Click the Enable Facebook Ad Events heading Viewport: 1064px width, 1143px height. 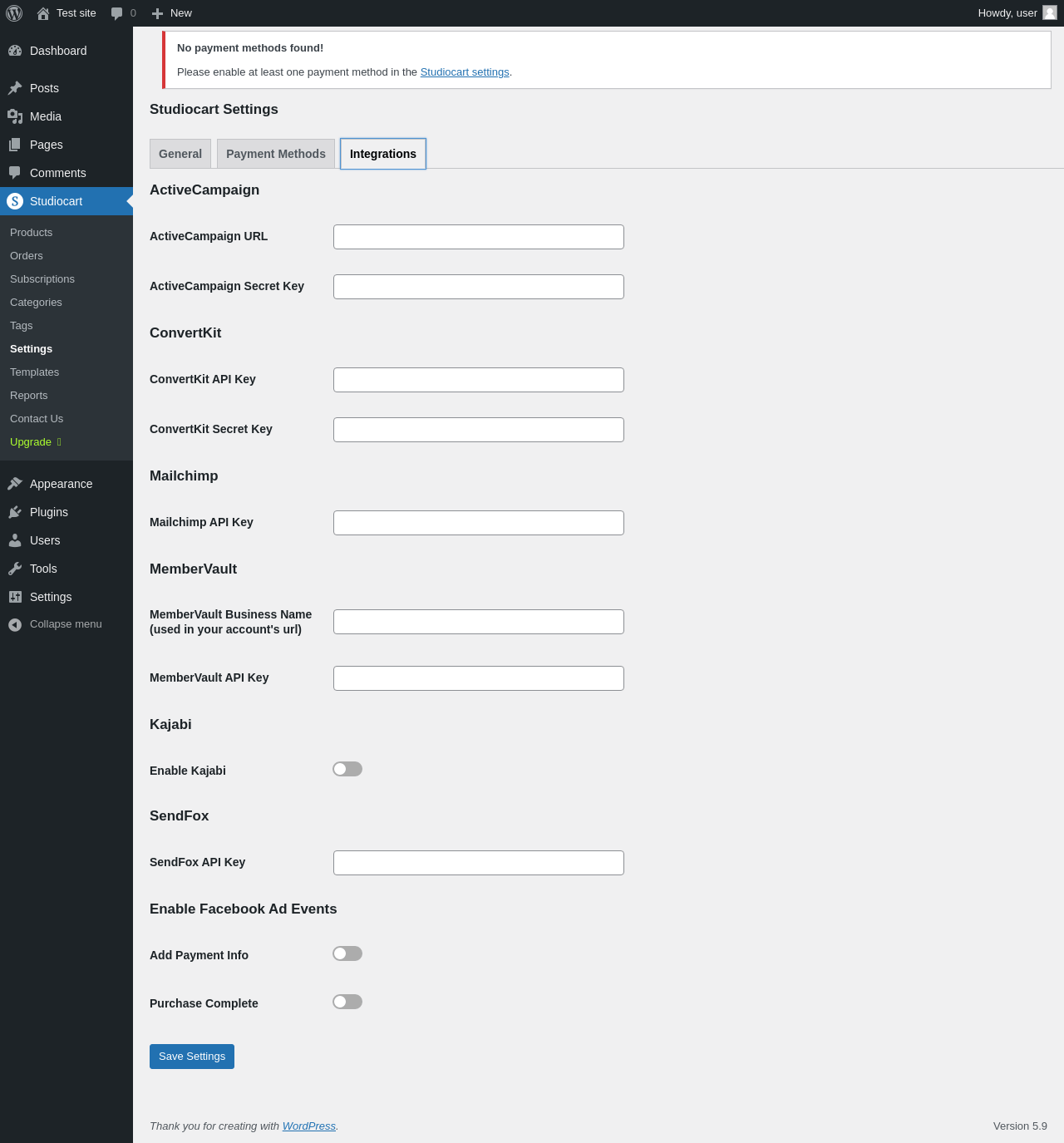pyautogui.click(x=244, y=909)
